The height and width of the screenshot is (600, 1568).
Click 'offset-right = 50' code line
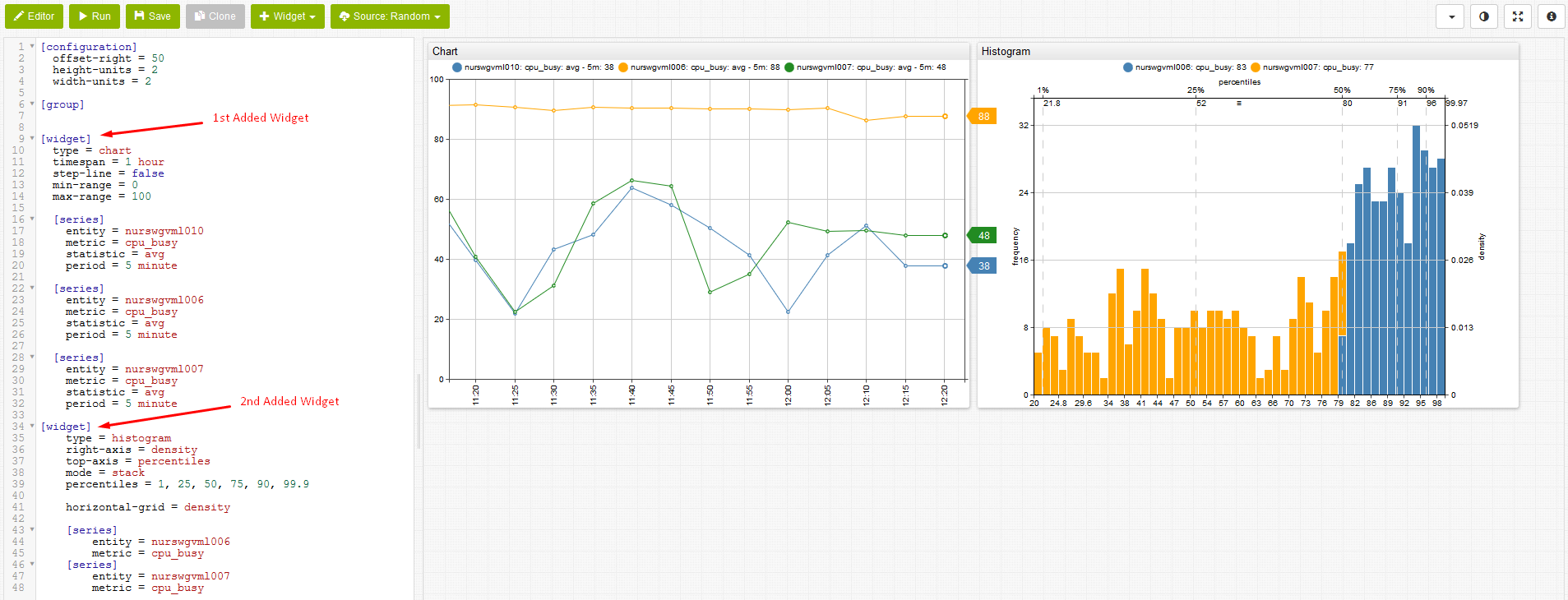point(109,58)
